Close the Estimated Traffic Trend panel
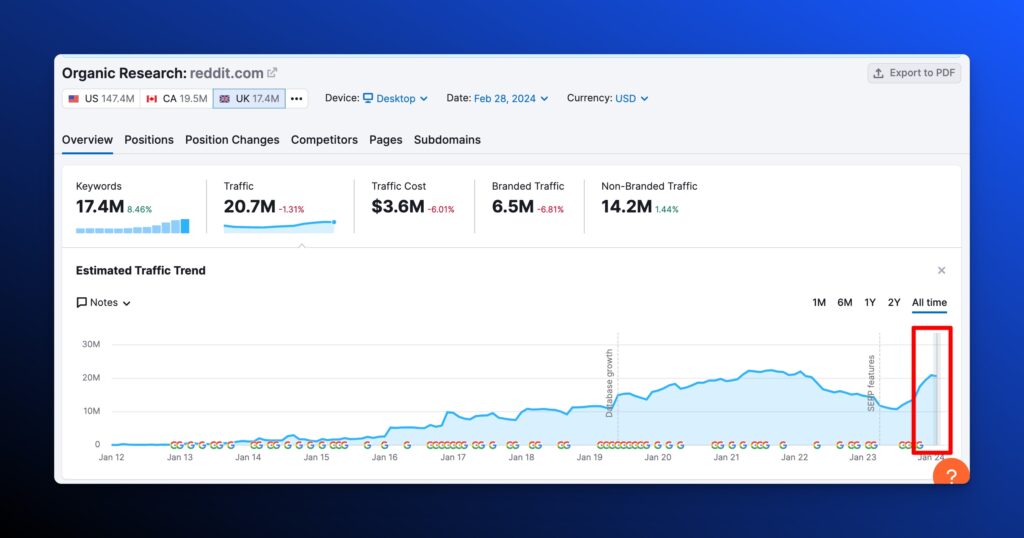Screen dimensions: 1024x538 coord(941,271)
